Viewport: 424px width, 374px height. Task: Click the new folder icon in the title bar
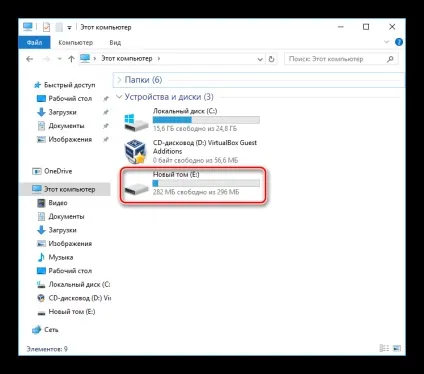[59, 27]
